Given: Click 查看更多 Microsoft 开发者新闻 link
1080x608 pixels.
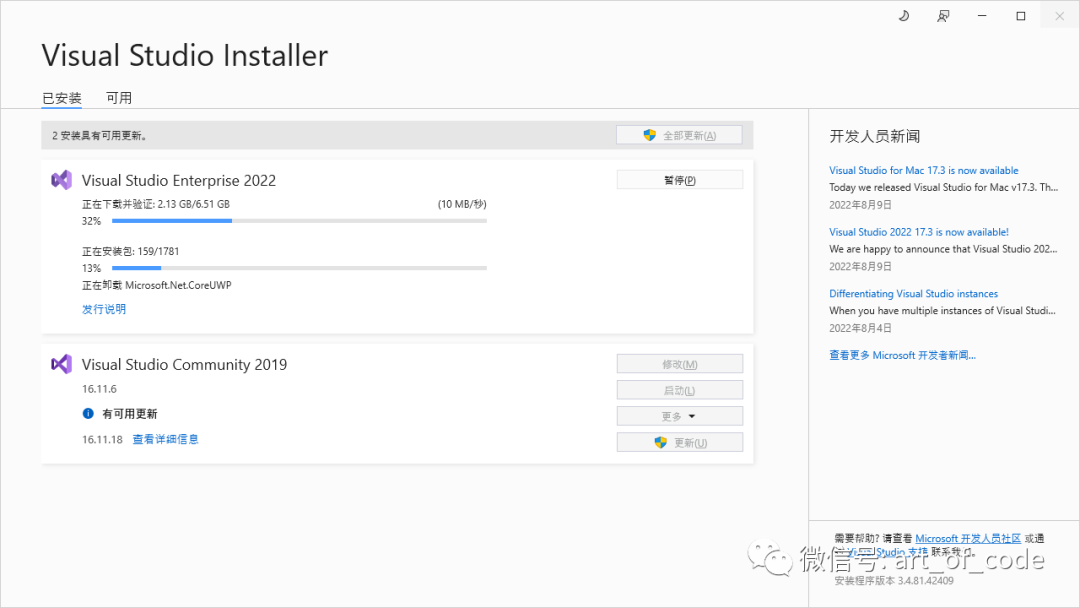Looking at the screenshot, I should [x=902, y=355].
